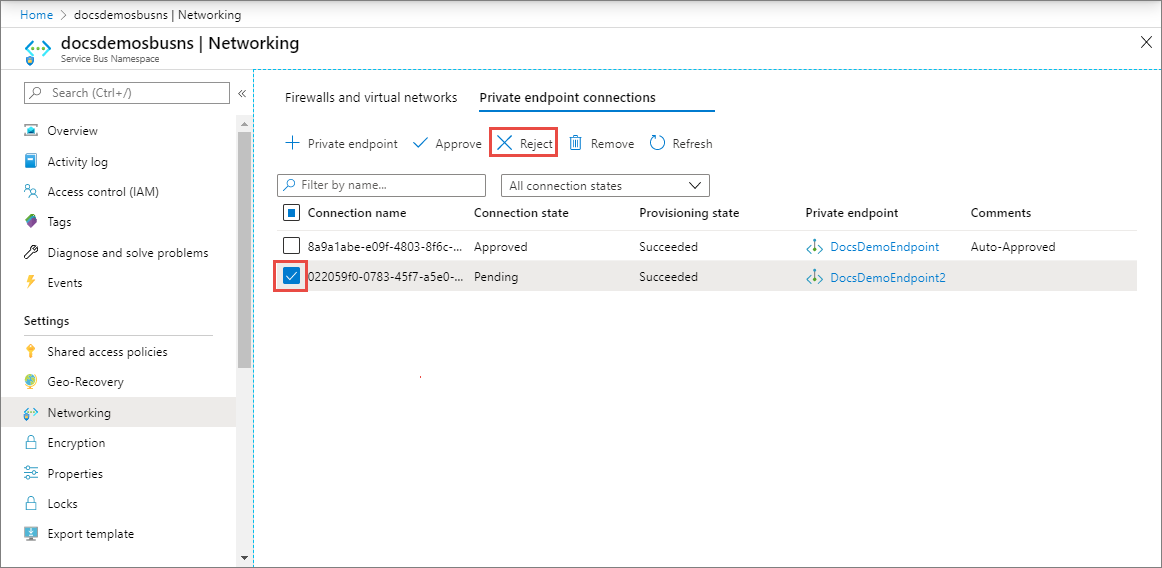Viewport: 1162px width, 568px height.
Task: Click the Tags icon in sidebar
Action: point(30,222)
